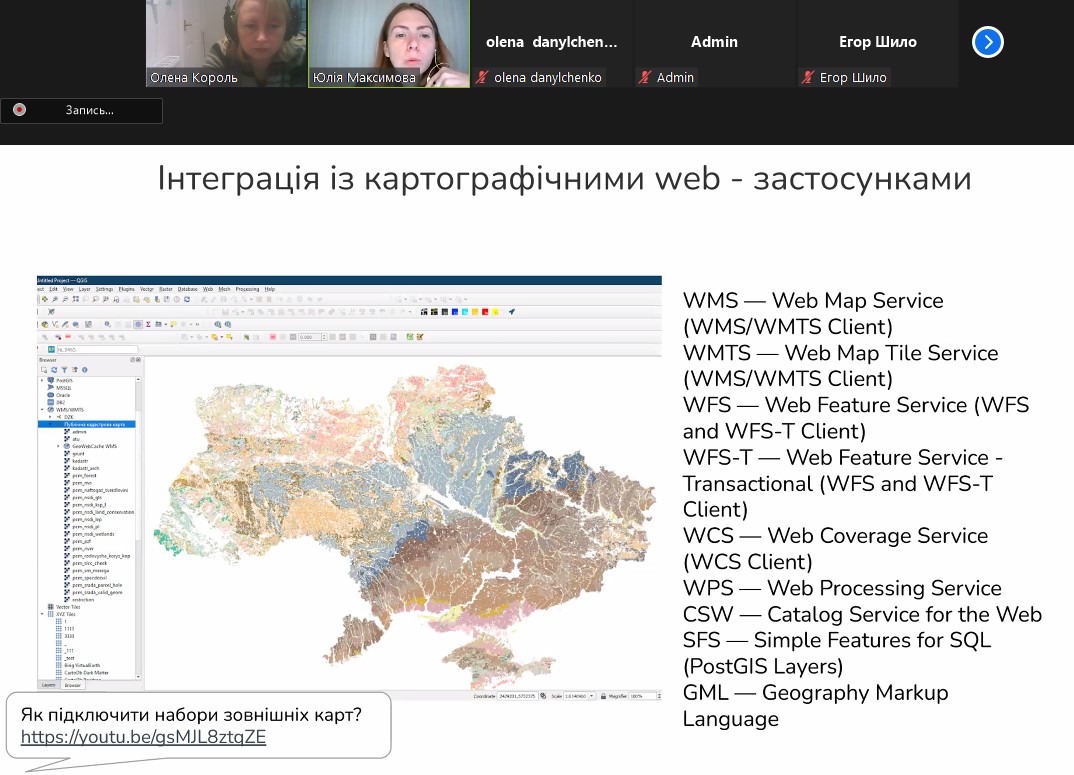Screen dimensions: 1074x775
Task: Expand the PostGIS node in Browser
Action: pos(42,381)
